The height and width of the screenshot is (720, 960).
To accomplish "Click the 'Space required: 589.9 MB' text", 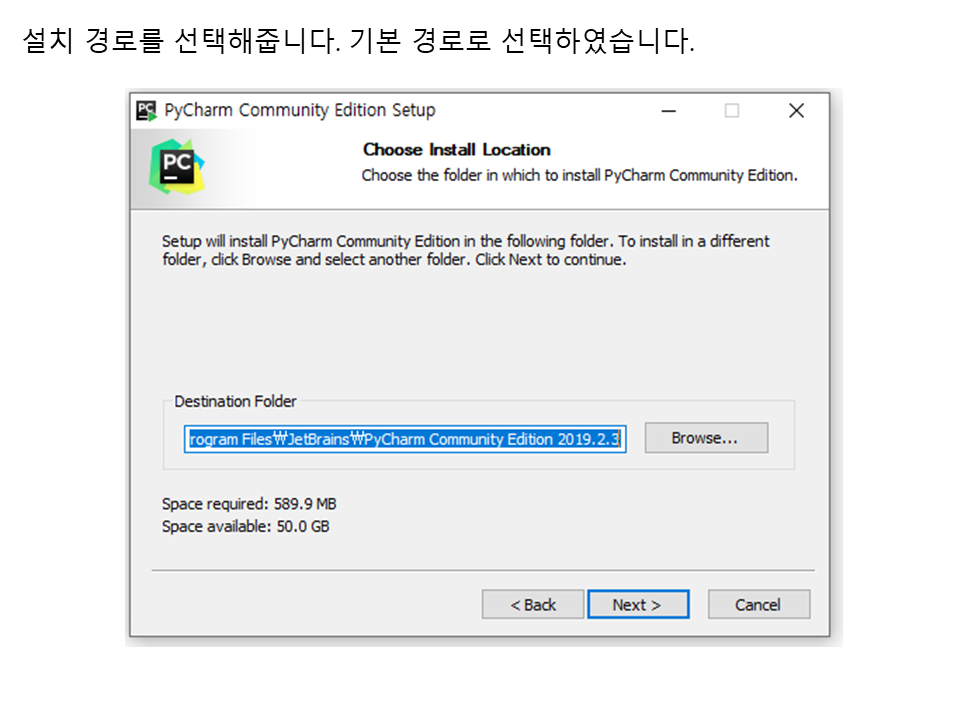I will tap(249, 504).
